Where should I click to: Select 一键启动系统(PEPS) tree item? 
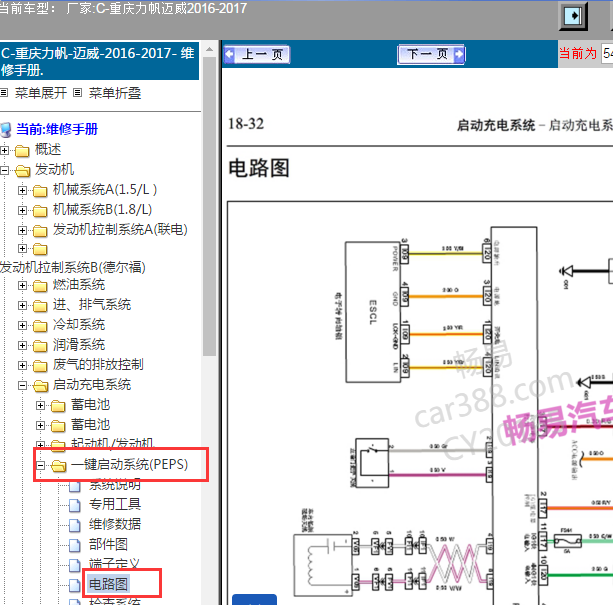(x=129, y=464)
